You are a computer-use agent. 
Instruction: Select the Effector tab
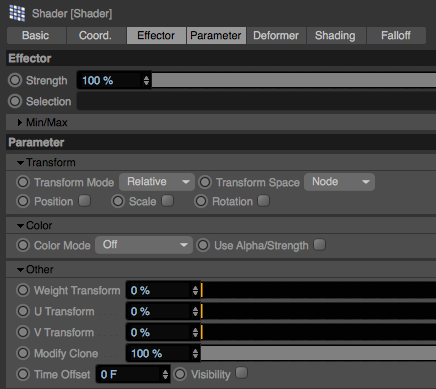point(156,36)
